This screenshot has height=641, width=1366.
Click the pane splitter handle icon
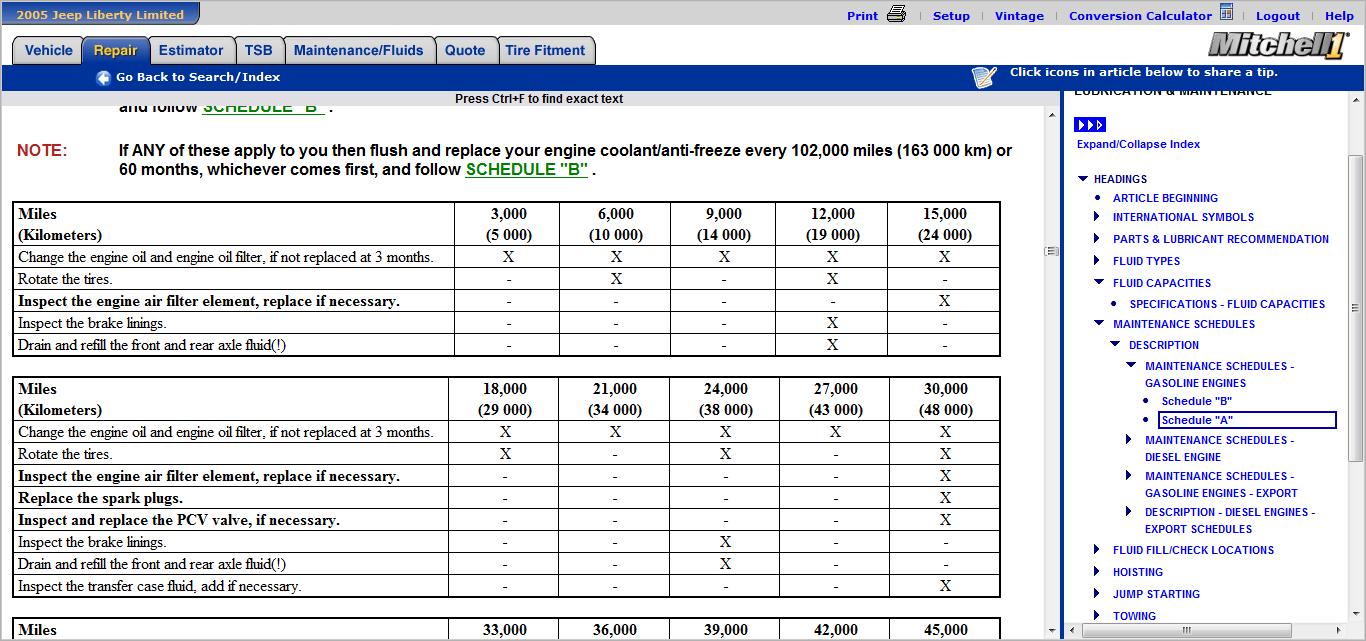pos(1052,251)
